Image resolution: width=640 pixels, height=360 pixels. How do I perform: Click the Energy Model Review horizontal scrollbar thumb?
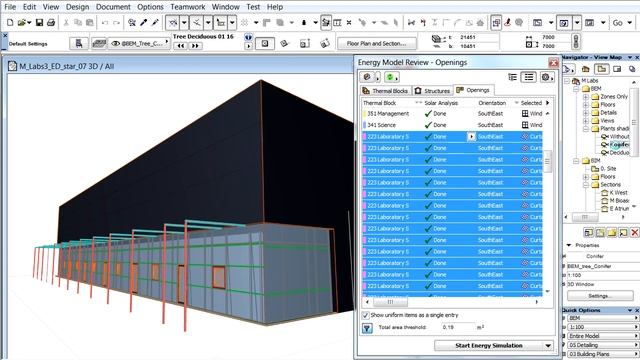point(390,302)
